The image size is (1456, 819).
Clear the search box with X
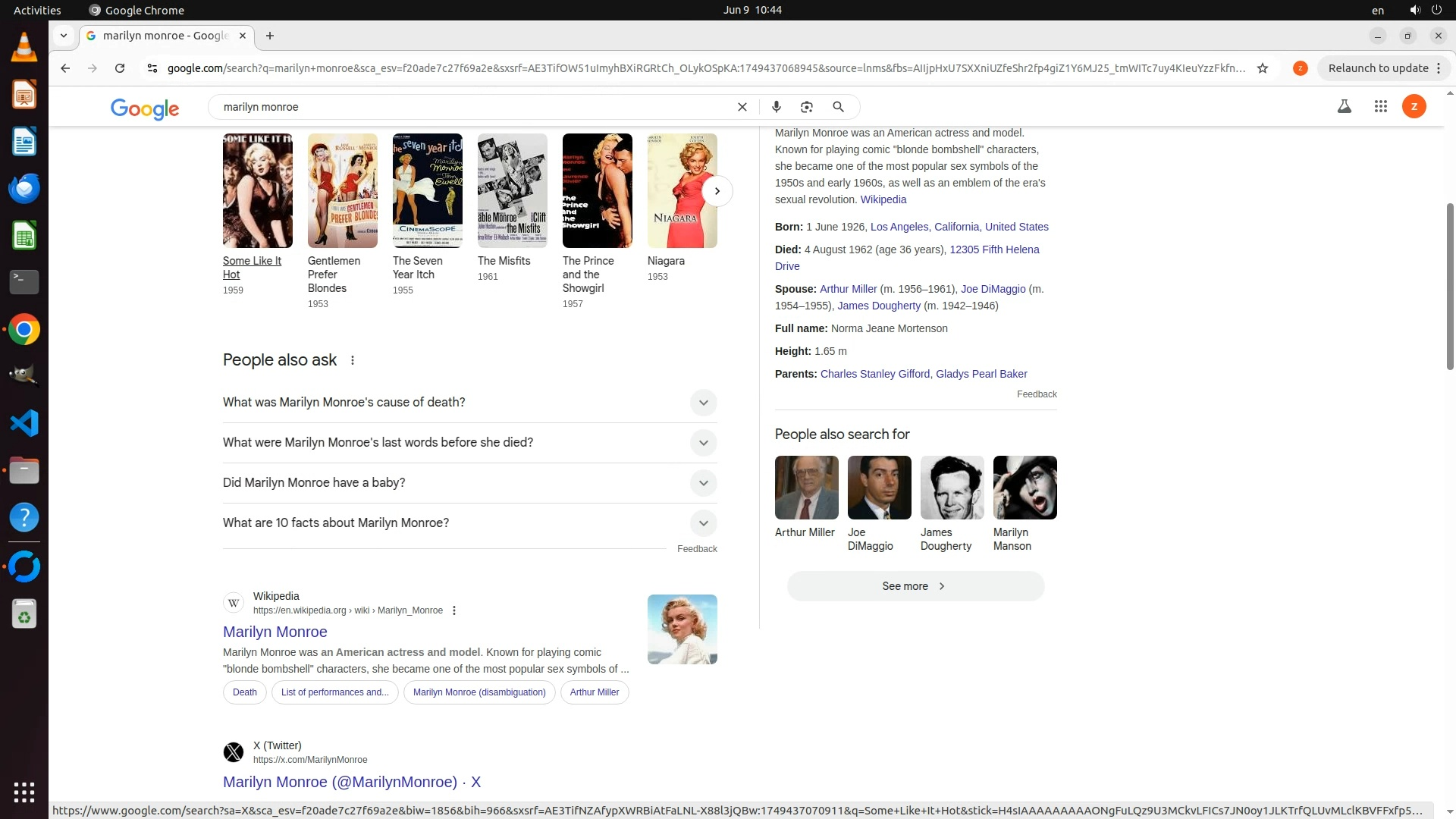(x=742, y=107)
